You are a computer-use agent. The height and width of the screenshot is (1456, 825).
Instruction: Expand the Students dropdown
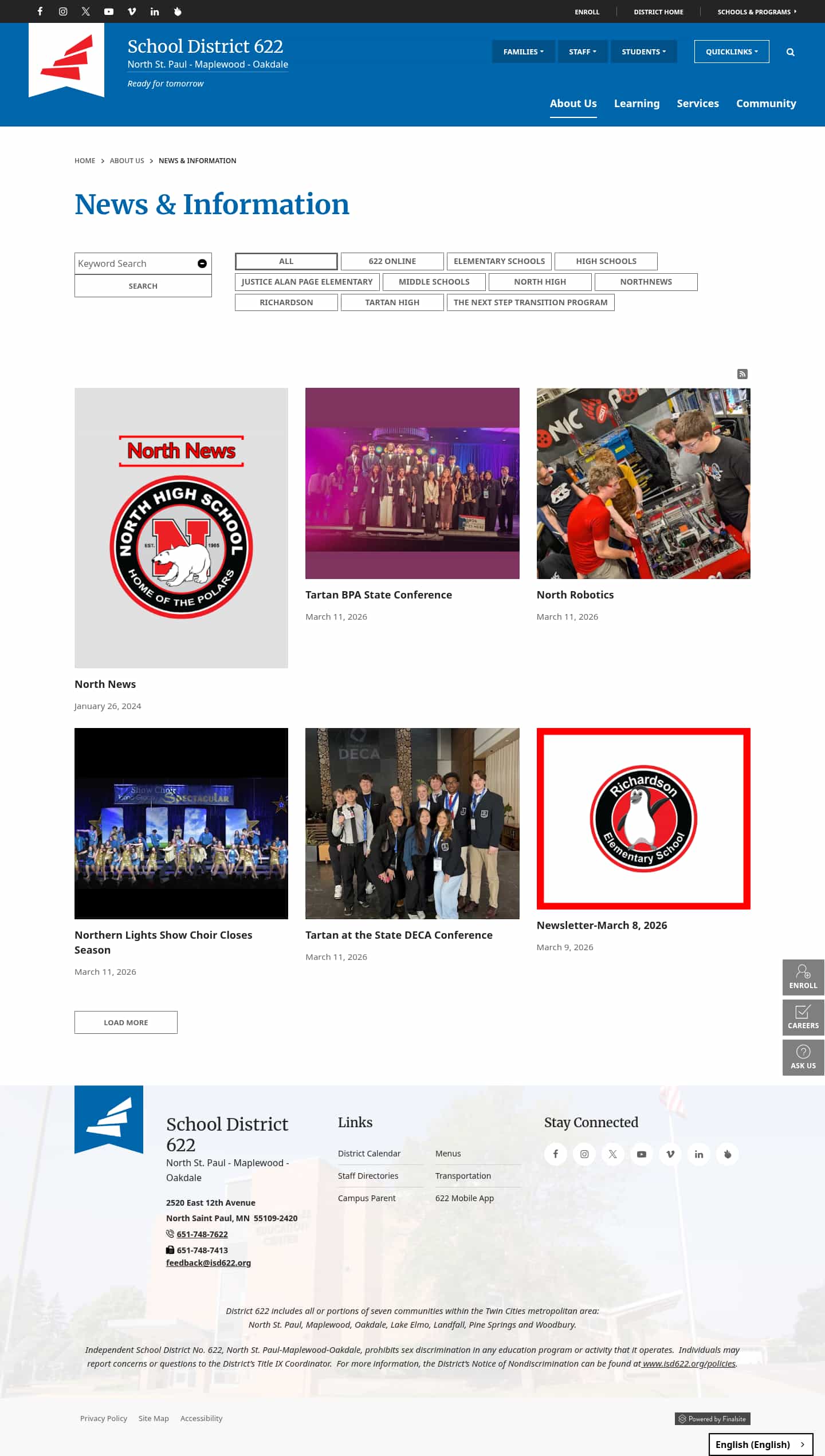tap(644, 52)
